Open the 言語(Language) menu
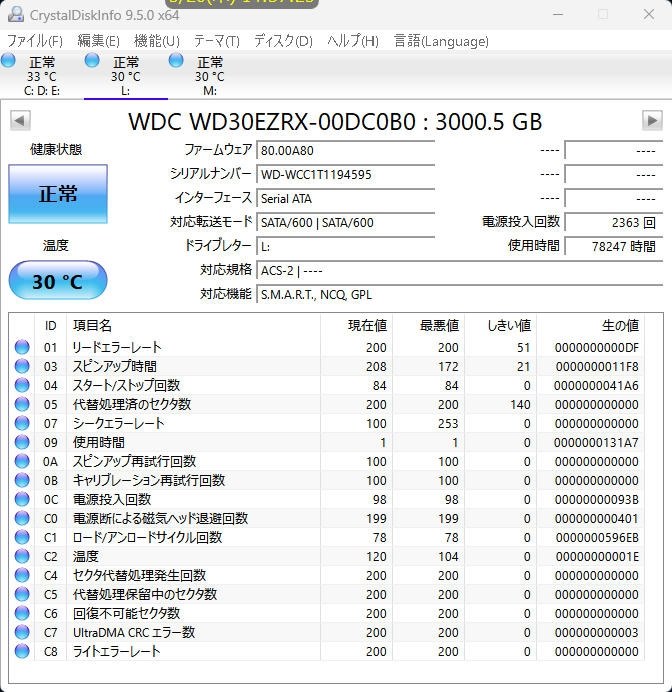 (441, 41)
